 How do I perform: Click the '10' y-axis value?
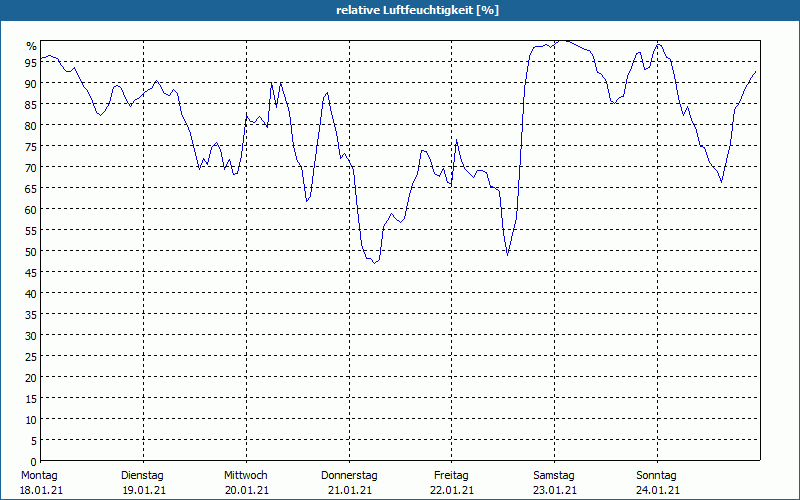31,420
